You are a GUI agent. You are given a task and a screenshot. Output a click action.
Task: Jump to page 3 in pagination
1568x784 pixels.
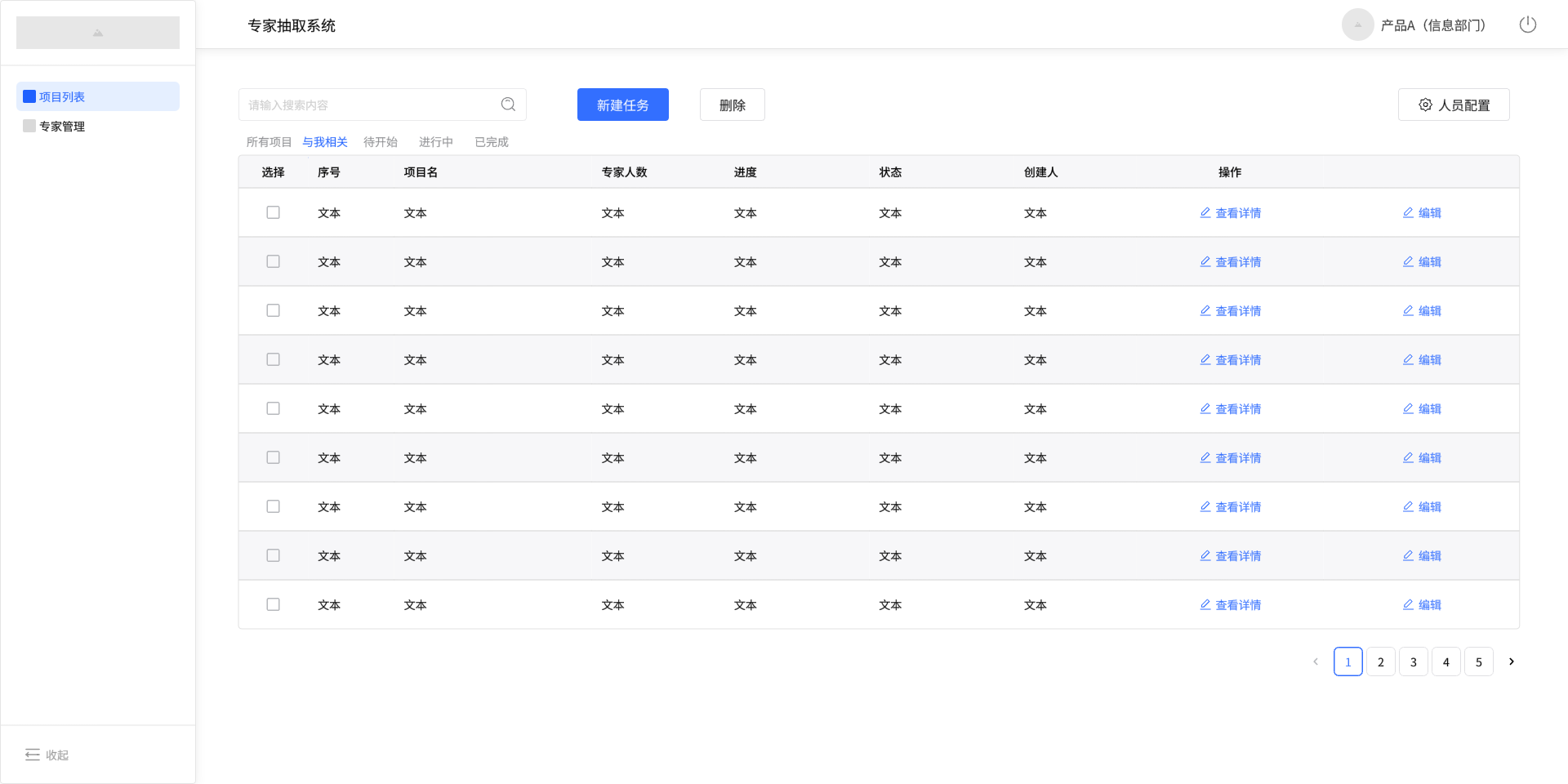pyautogui.click(x=1413, y=661)
